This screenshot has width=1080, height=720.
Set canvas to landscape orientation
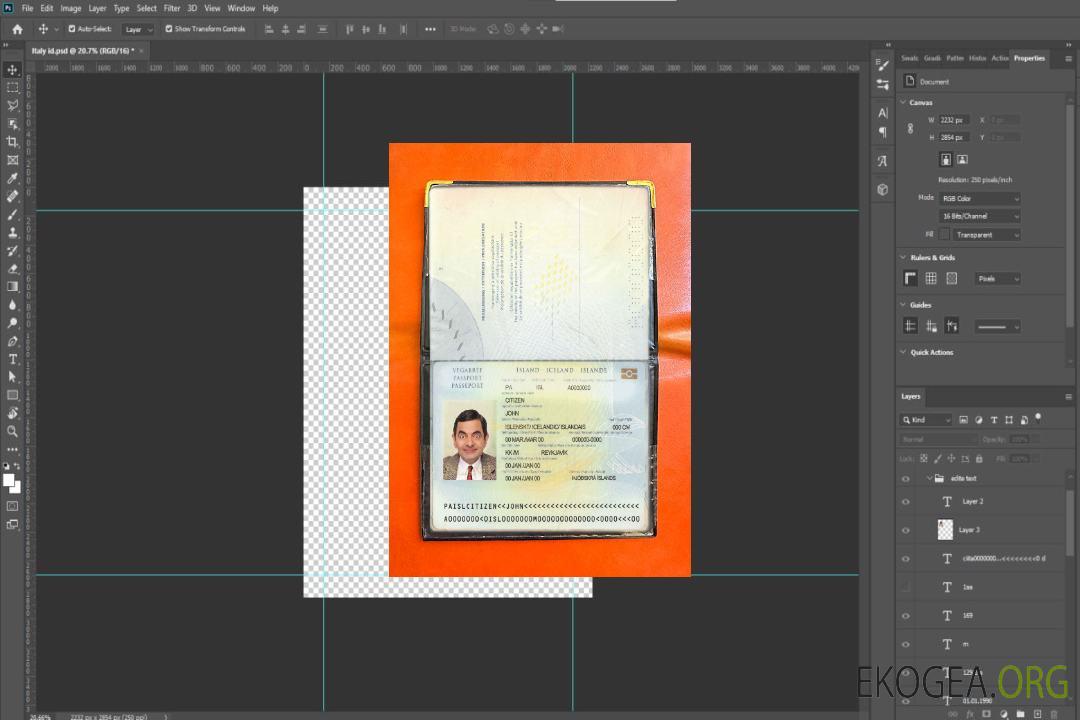point(962,159)
